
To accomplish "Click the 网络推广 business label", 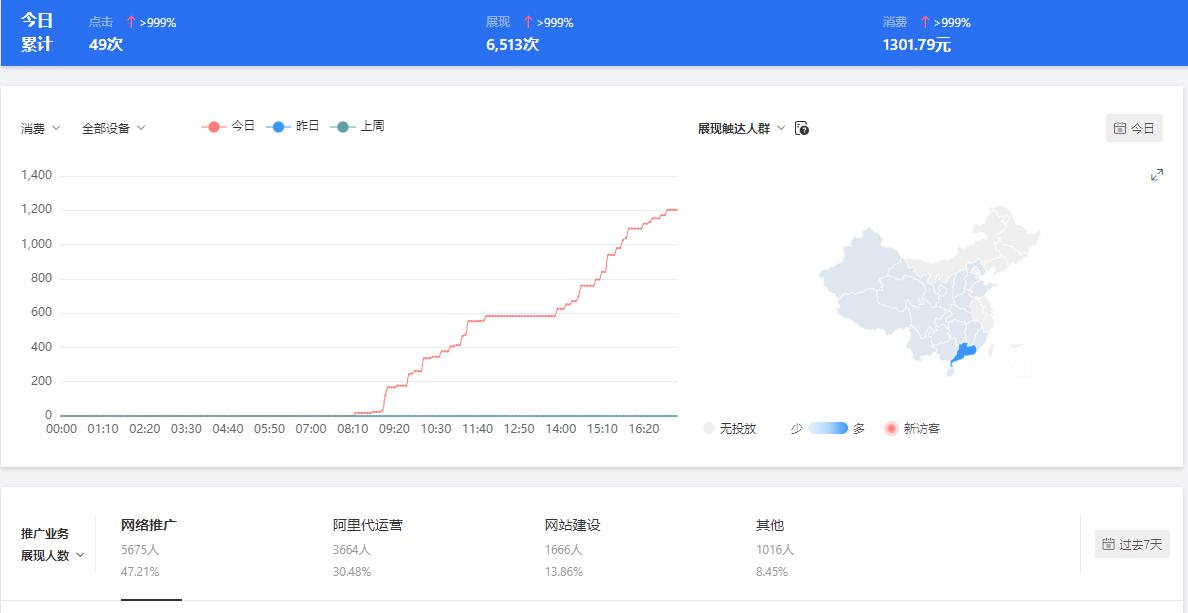I will [x=151, y=524].
